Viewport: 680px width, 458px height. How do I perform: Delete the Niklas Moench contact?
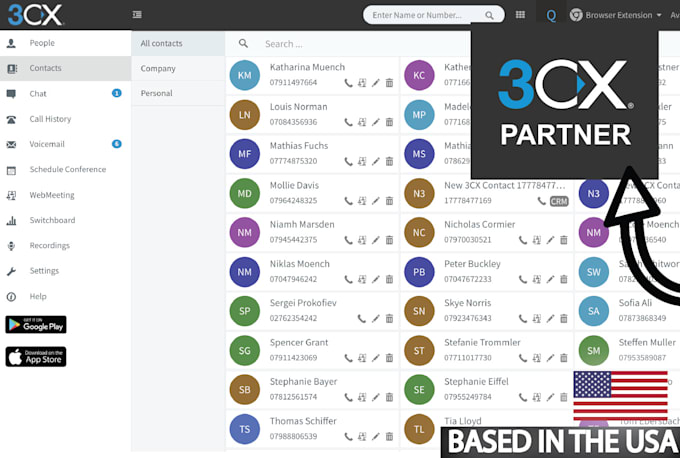389,279
